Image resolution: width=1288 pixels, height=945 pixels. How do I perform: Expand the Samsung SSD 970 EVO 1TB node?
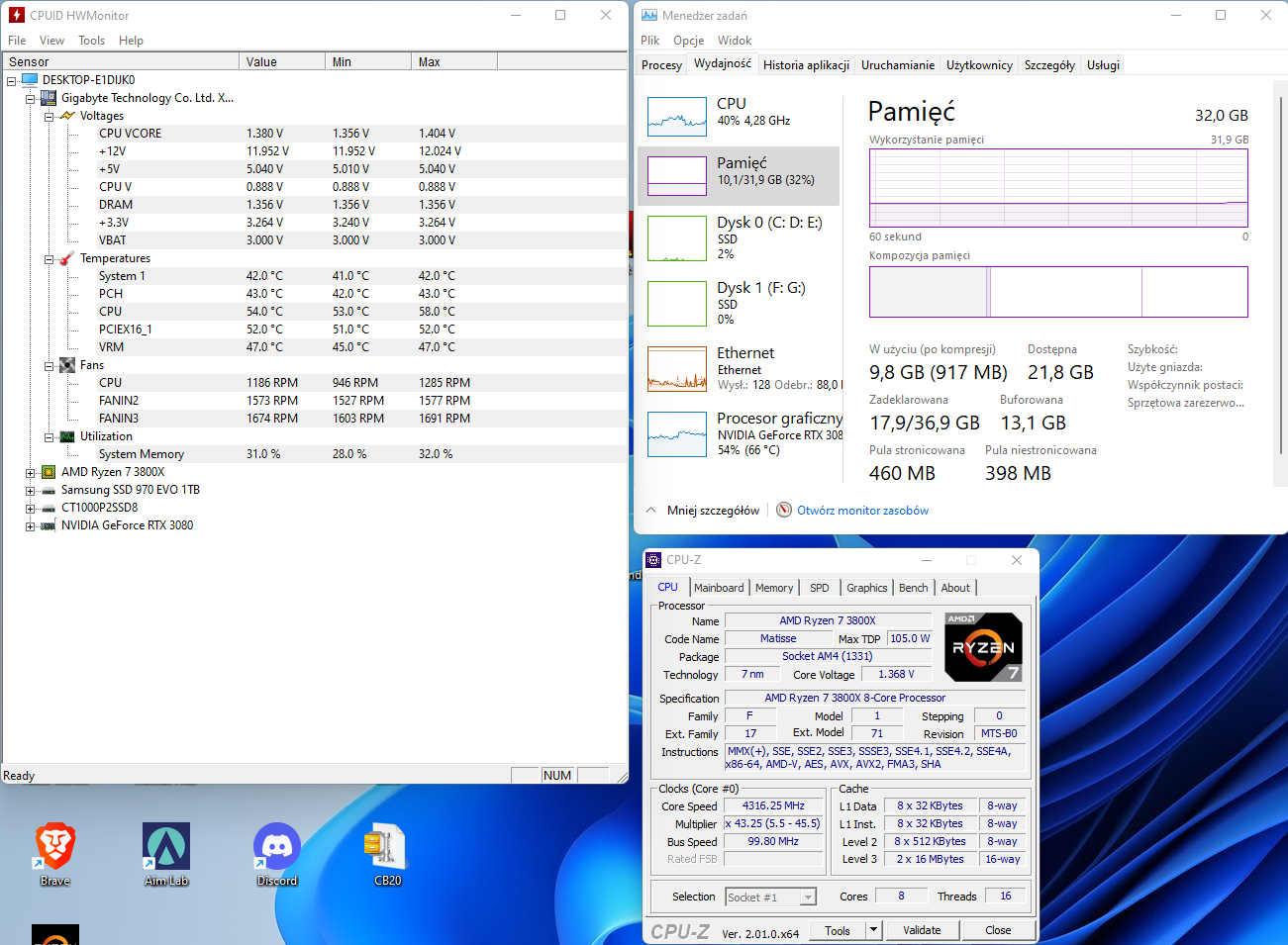click(30, 490)
